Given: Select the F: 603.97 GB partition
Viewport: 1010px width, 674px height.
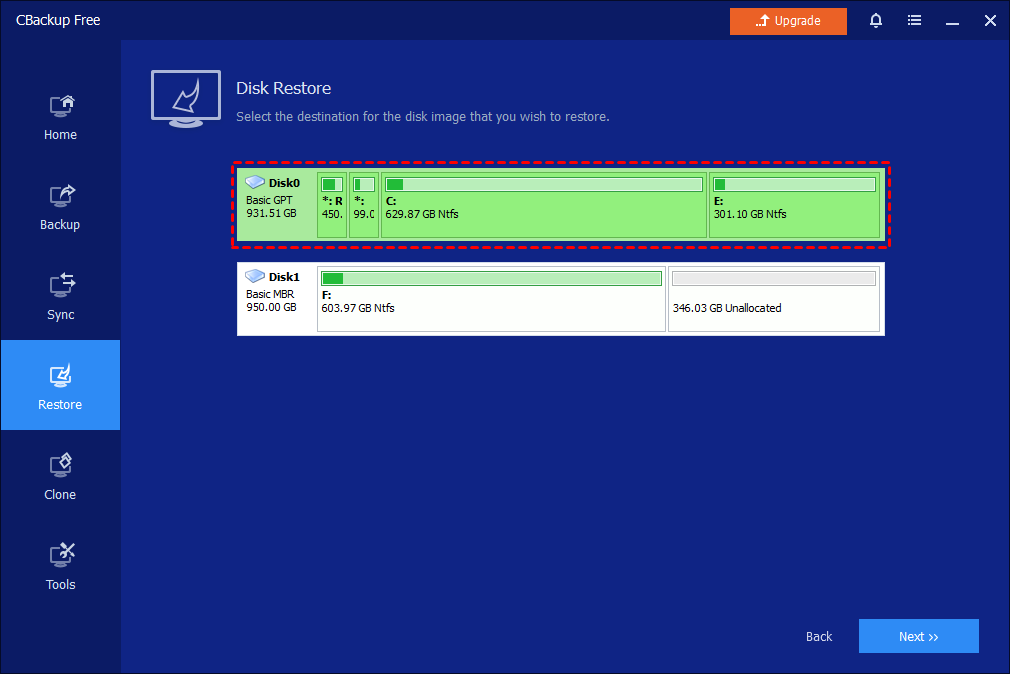Looking at the screenshot, I should point(491,307).
